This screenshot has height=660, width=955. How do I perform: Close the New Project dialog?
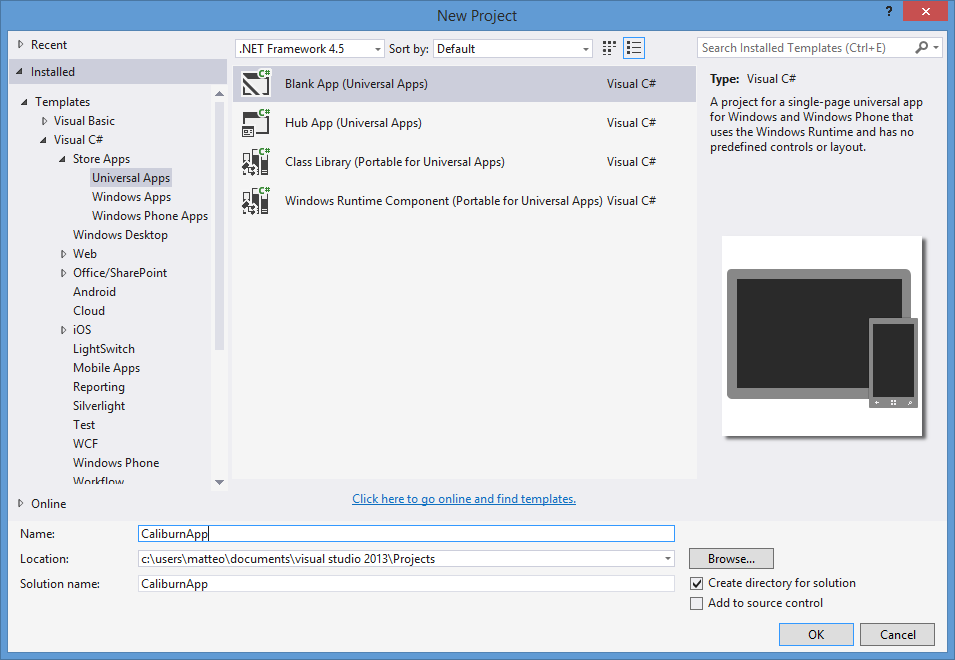pos(926,12)
